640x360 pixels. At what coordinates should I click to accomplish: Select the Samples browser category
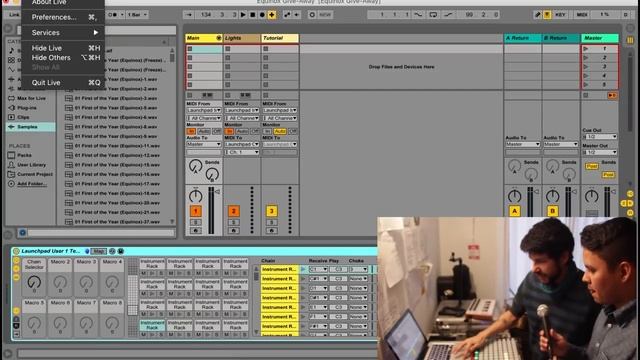click(31, 127)
